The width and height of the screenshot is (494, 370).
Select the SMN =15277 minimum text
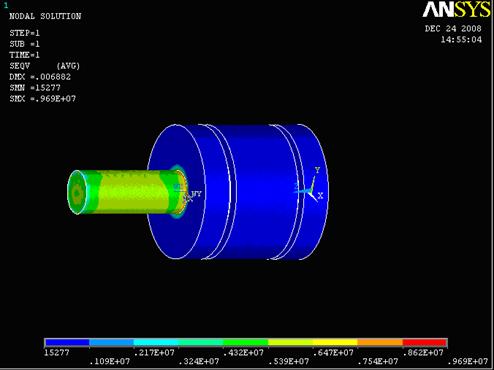[35, 88]
